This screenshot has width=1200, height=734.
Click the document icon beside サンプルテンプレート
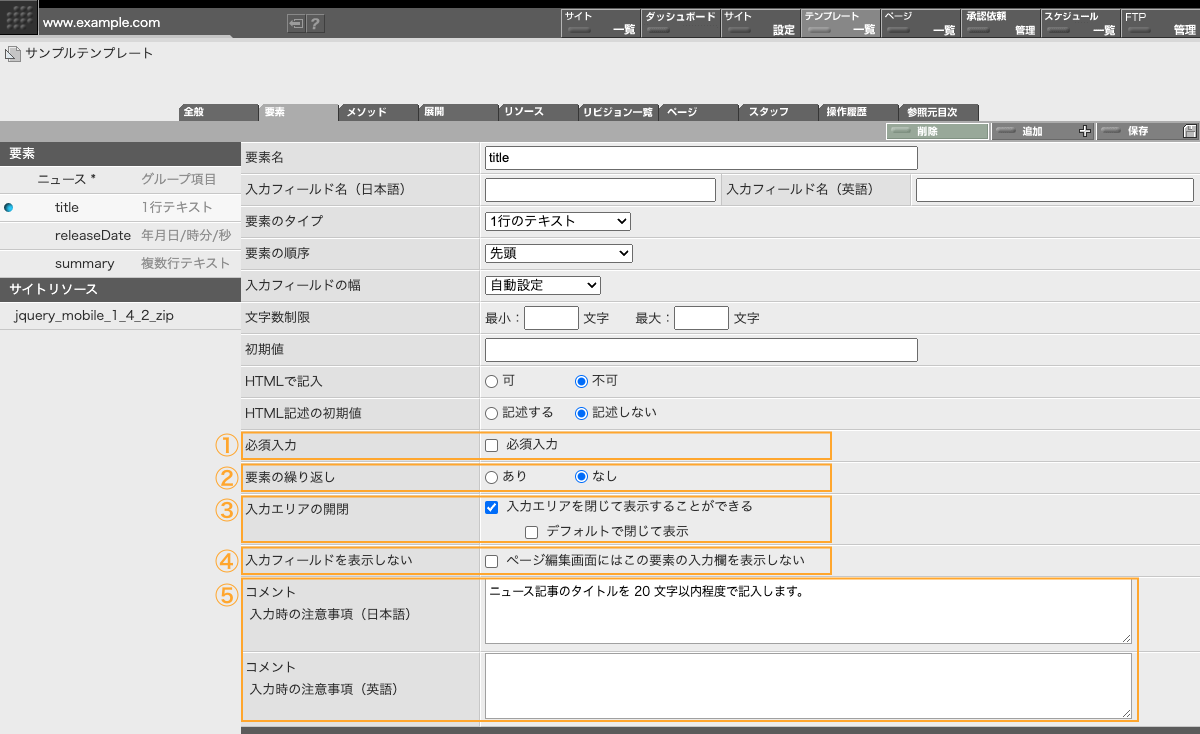pos(13,54)
